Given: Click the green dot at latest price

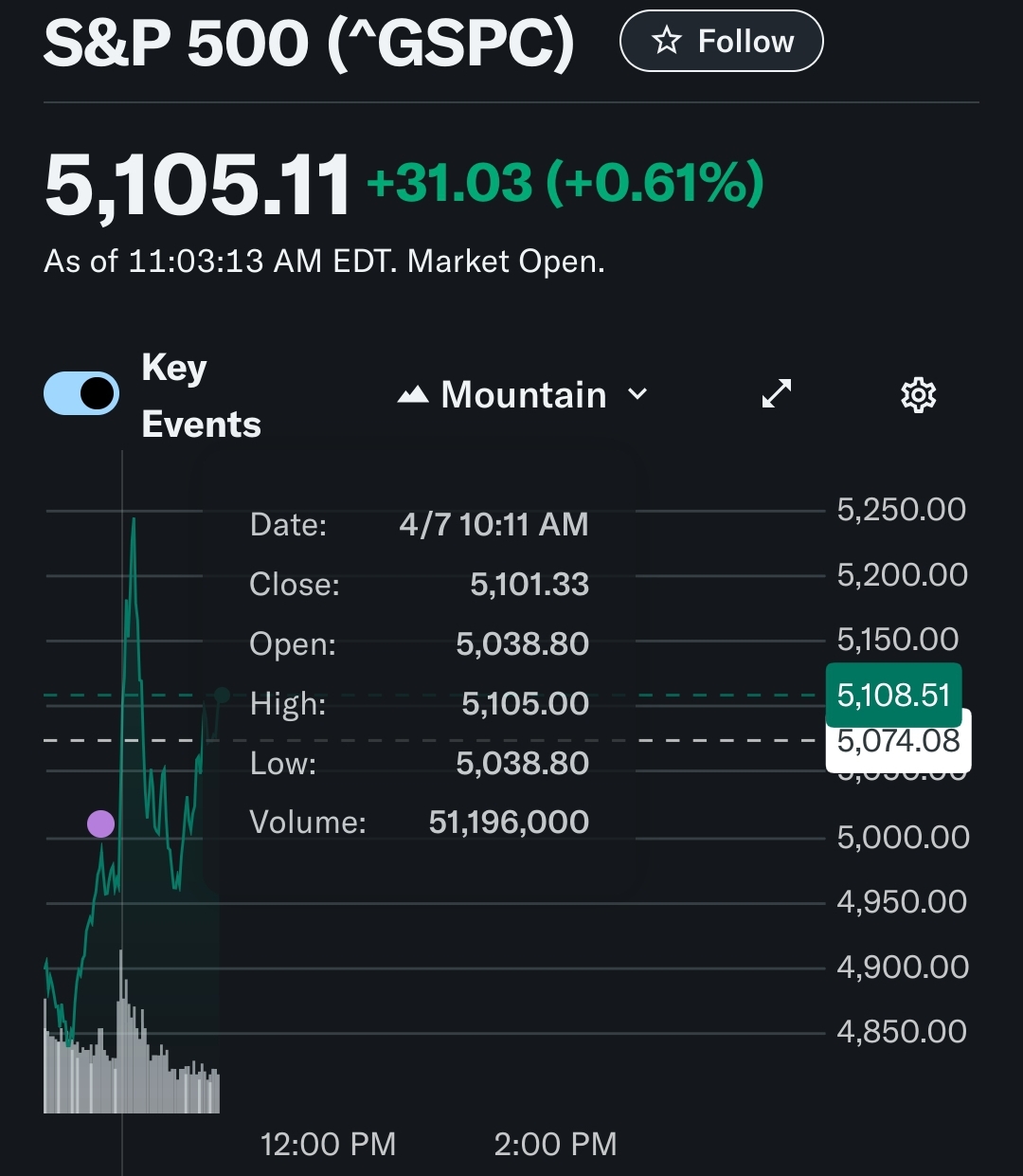Looking at the screenshot, I should [x=223, y=696].
